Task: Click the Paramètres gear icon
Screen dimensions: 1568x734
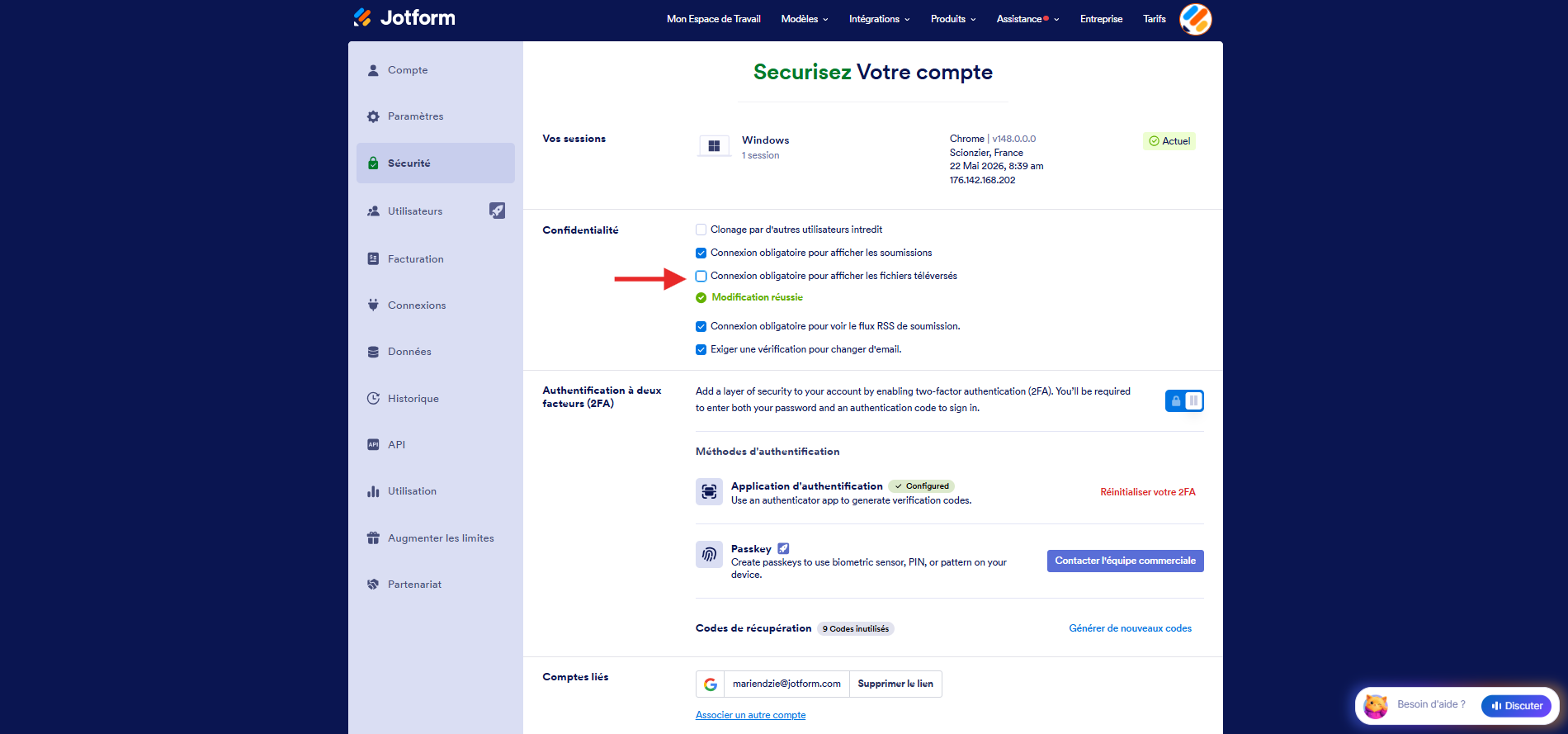Action: (373, 116)
